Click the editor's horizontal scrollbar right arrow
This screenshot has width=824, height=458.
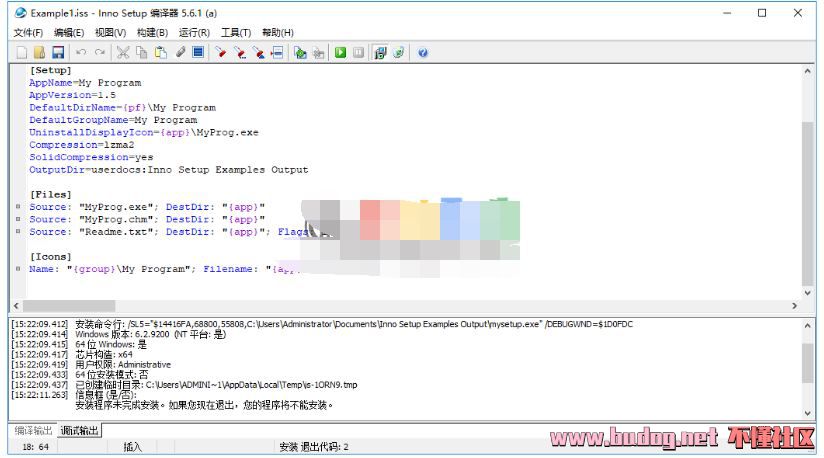[795, 306]
